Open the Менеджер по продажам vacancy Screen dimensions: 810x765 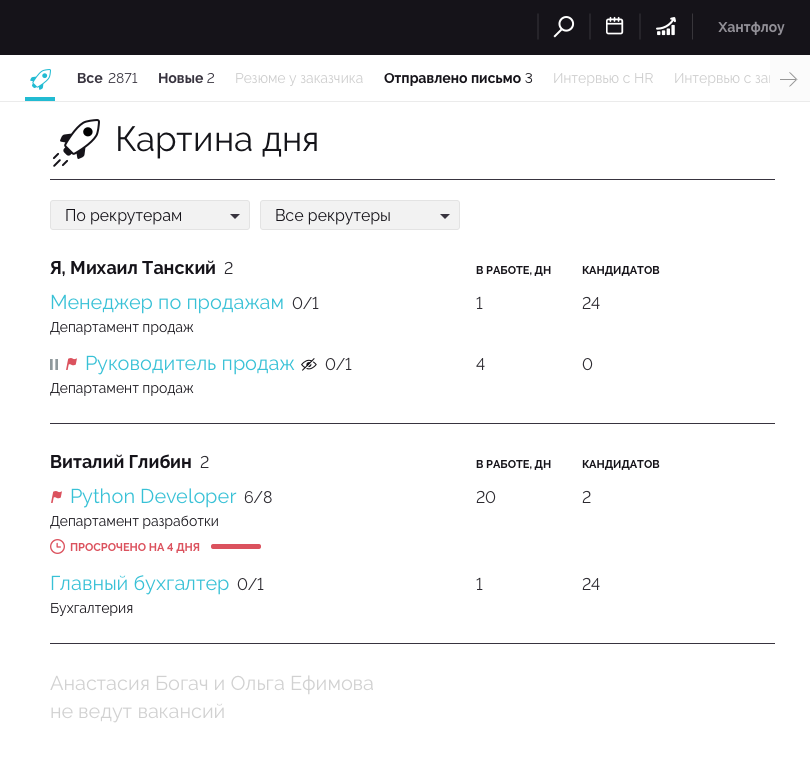point(166,301)
